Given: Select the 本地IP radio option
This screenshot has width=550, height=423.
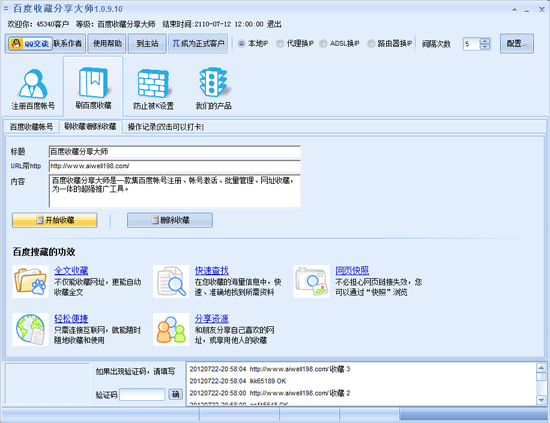Looking at the screenshot, I should coord(241,43).
